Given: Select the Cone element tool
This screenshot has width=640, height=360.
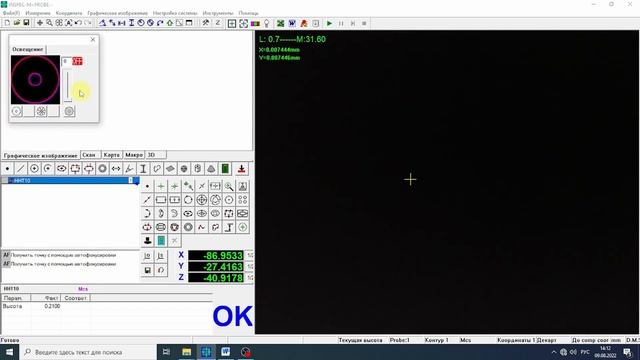Looking at the screenshot, I should pos(211,169).
